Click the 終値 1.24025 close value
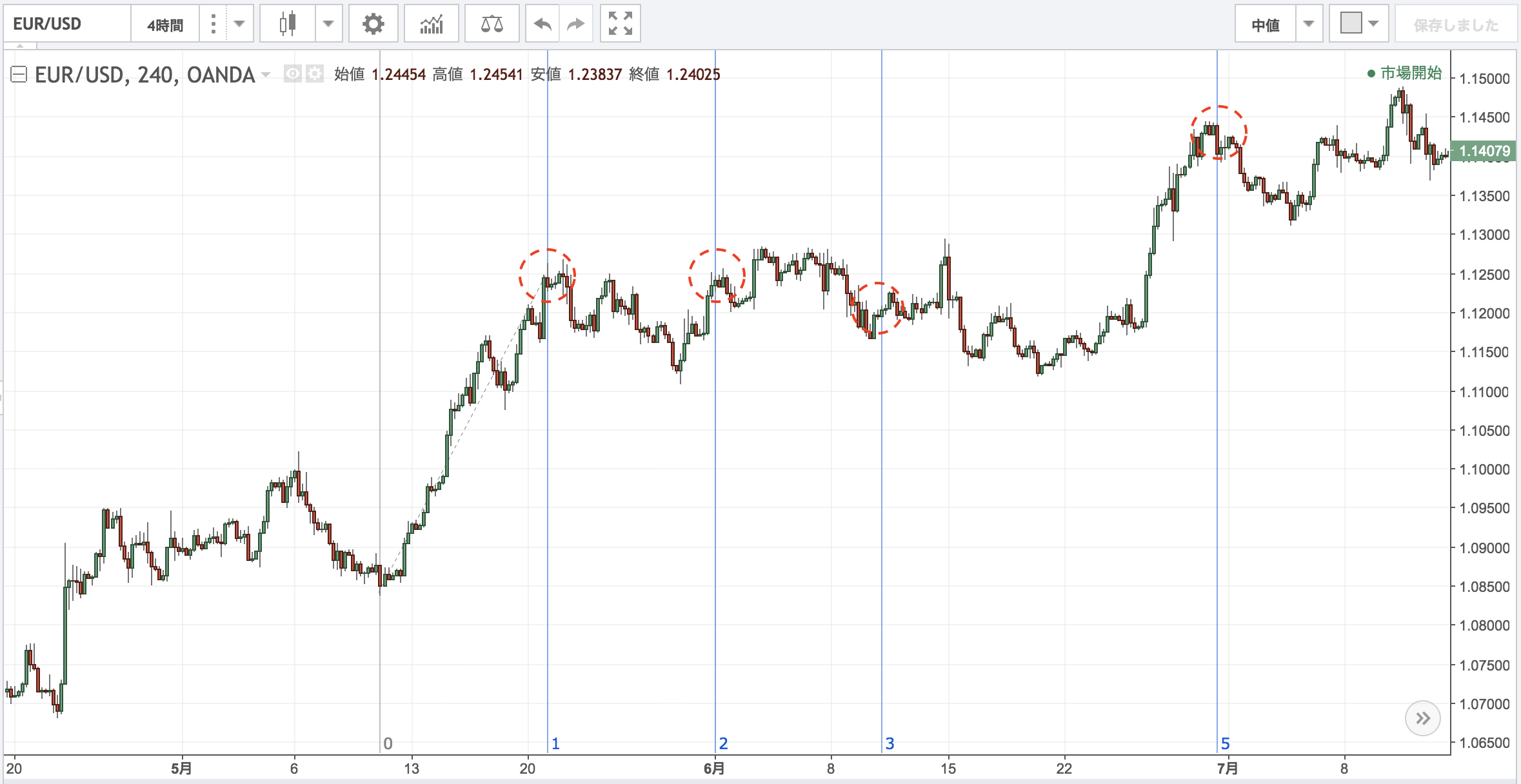Screen dimensions: 1521x784 click(674, 75)
